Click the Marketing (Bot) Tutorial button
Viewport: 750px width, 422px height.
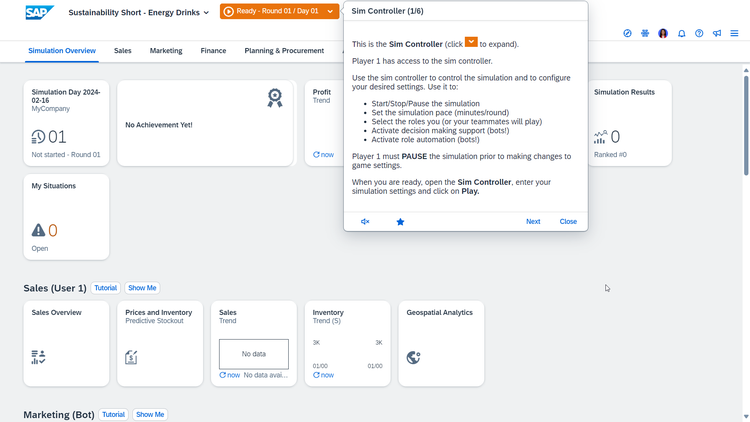coord(113,414)
